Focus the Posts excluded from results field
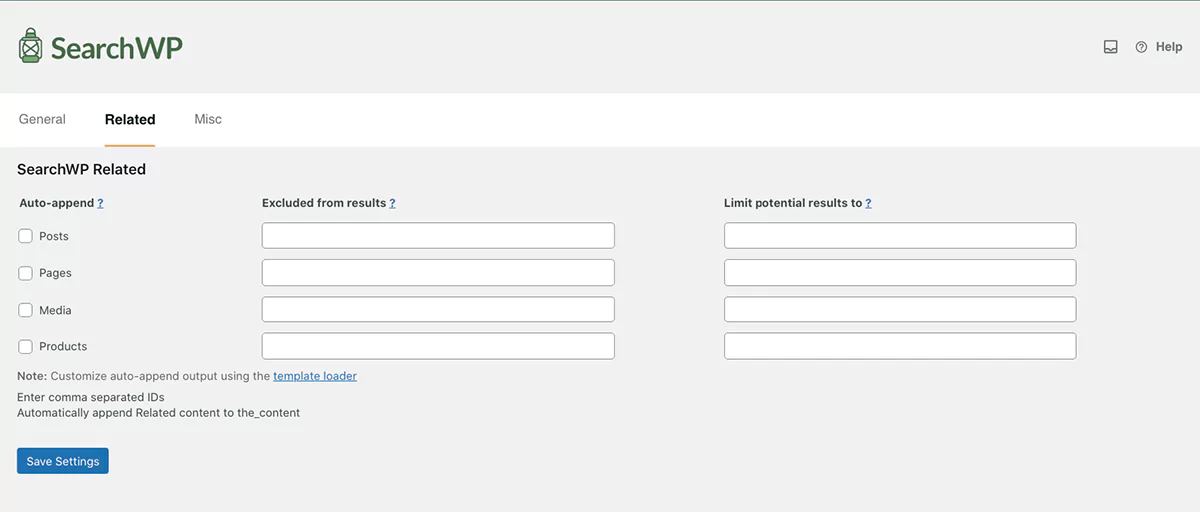Screen dimensions: 1200x512 (438, 236)
